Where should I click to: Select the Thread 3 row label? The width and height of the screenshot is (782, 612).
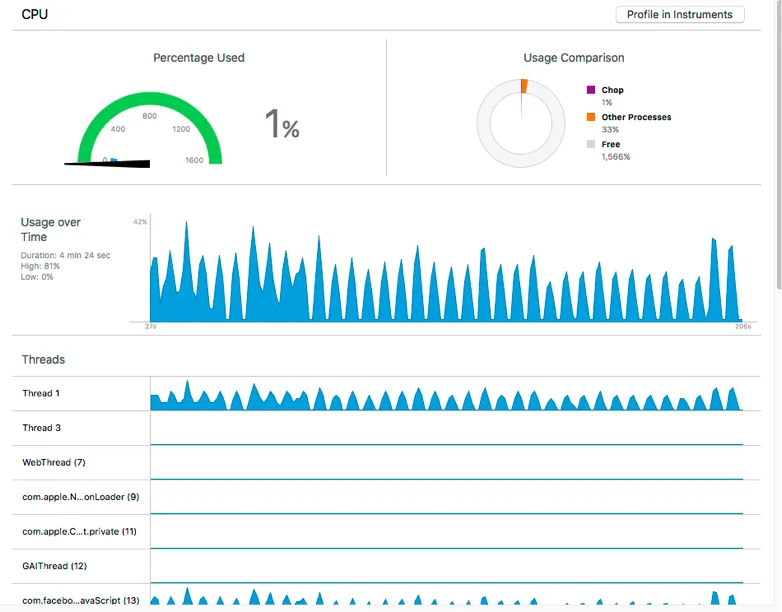41,427
